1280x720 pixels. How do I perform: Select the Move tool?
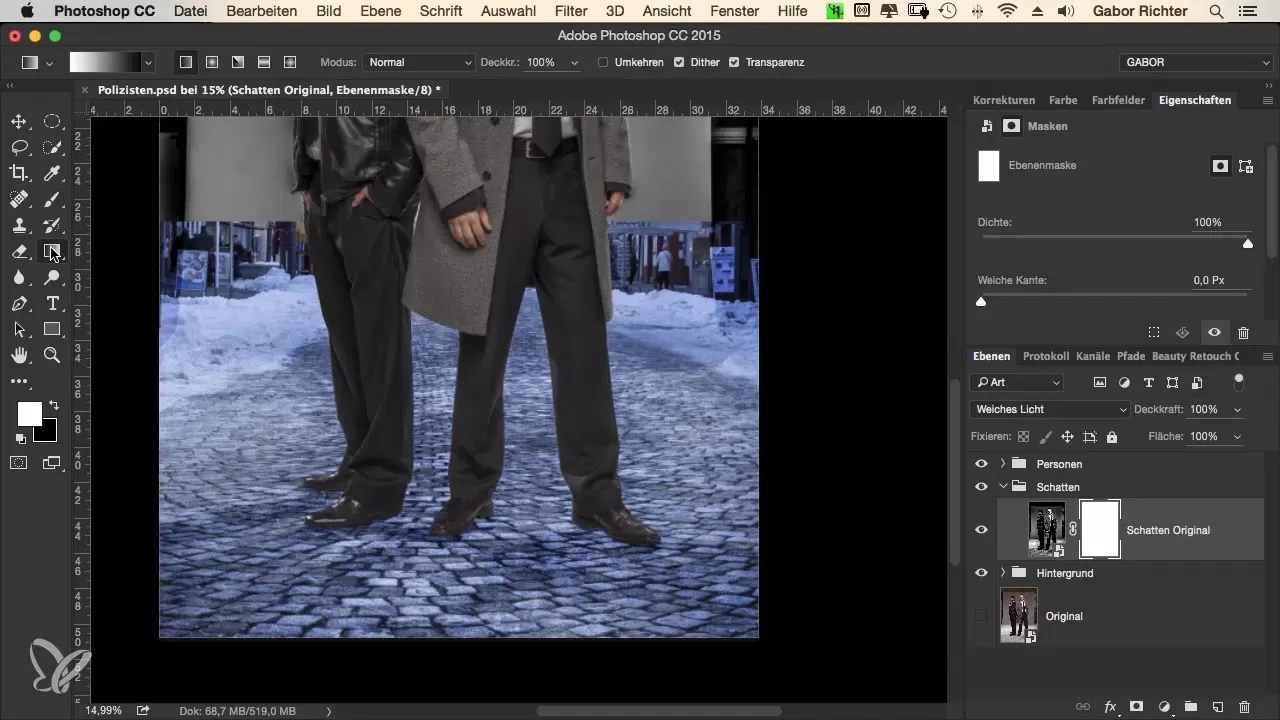coord(19,122)
